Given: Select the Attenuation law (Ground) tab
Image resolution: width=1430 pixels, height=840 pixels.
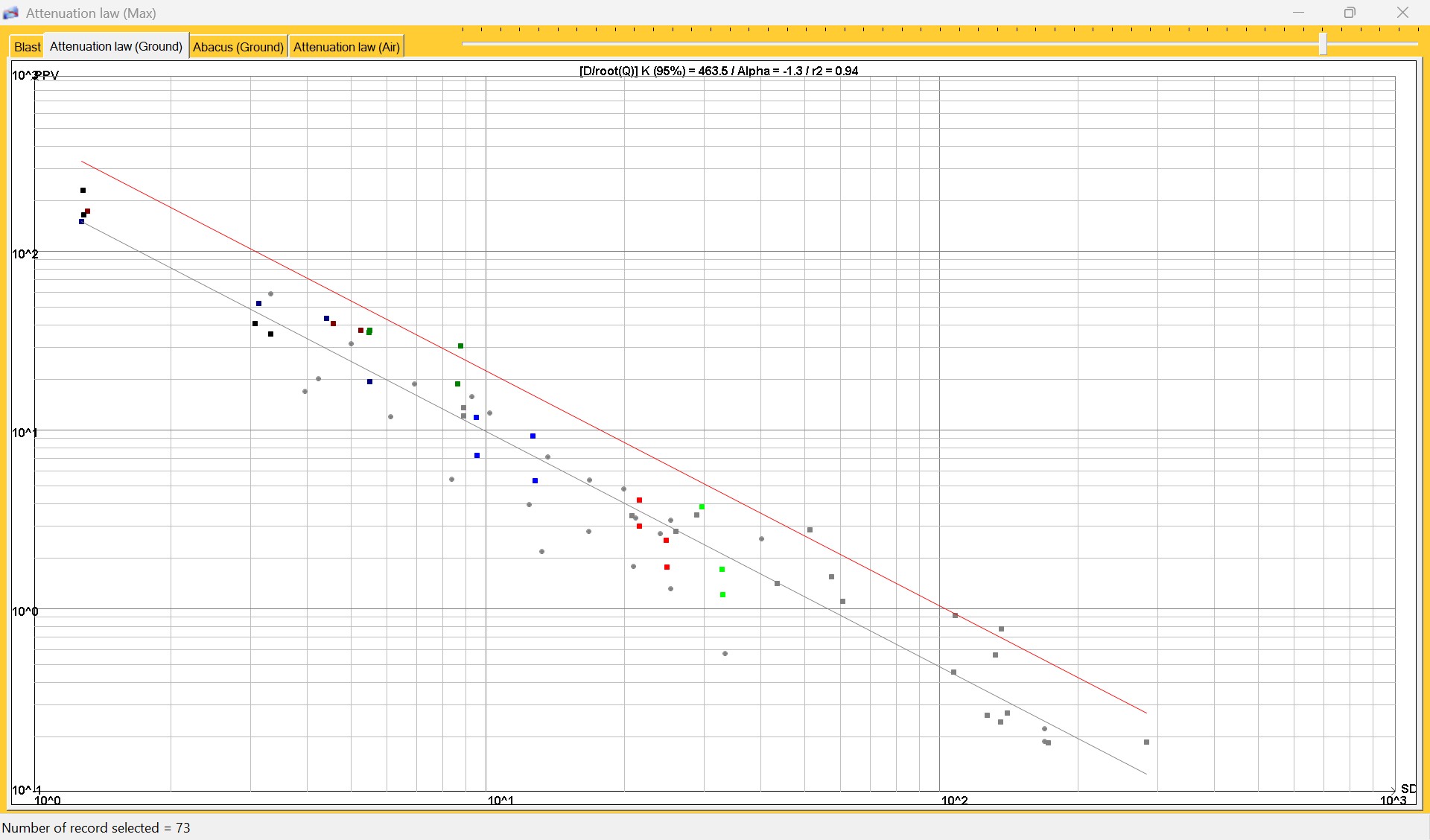Looking at the screenshot, I should pos(115,45).
